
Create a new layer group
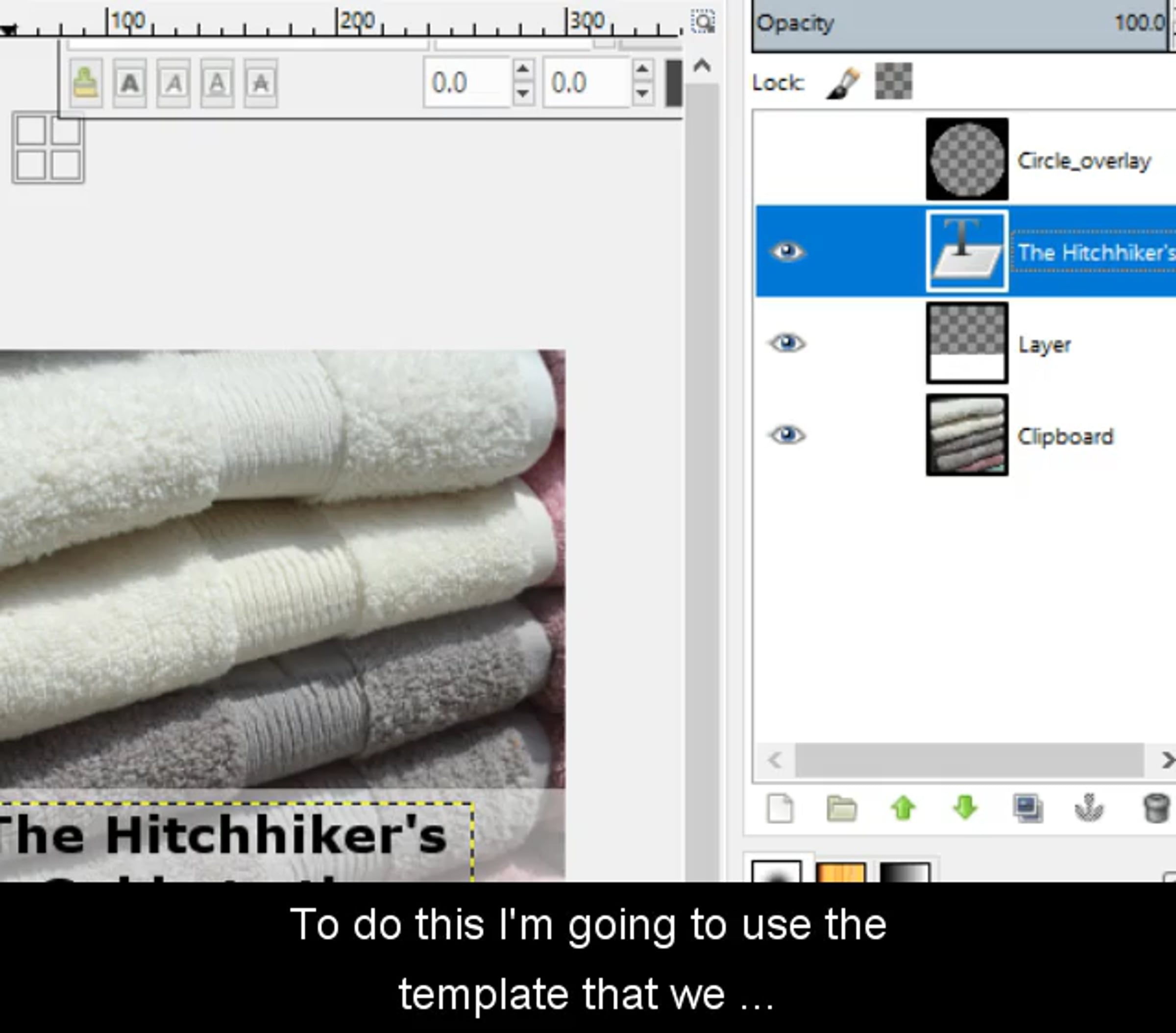pos(842,808)
